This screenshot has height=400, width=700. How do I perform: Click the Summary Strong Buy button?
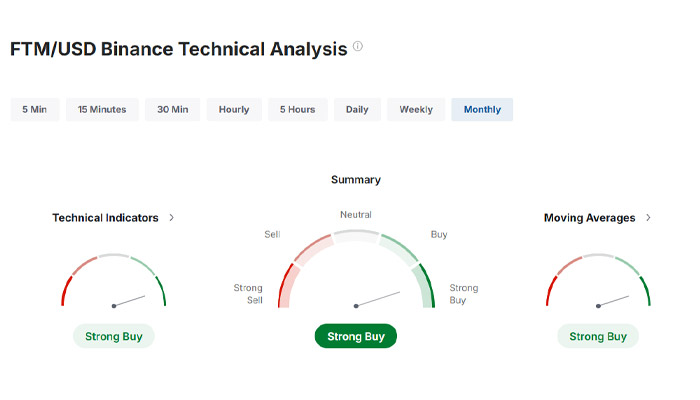[356, 337]
